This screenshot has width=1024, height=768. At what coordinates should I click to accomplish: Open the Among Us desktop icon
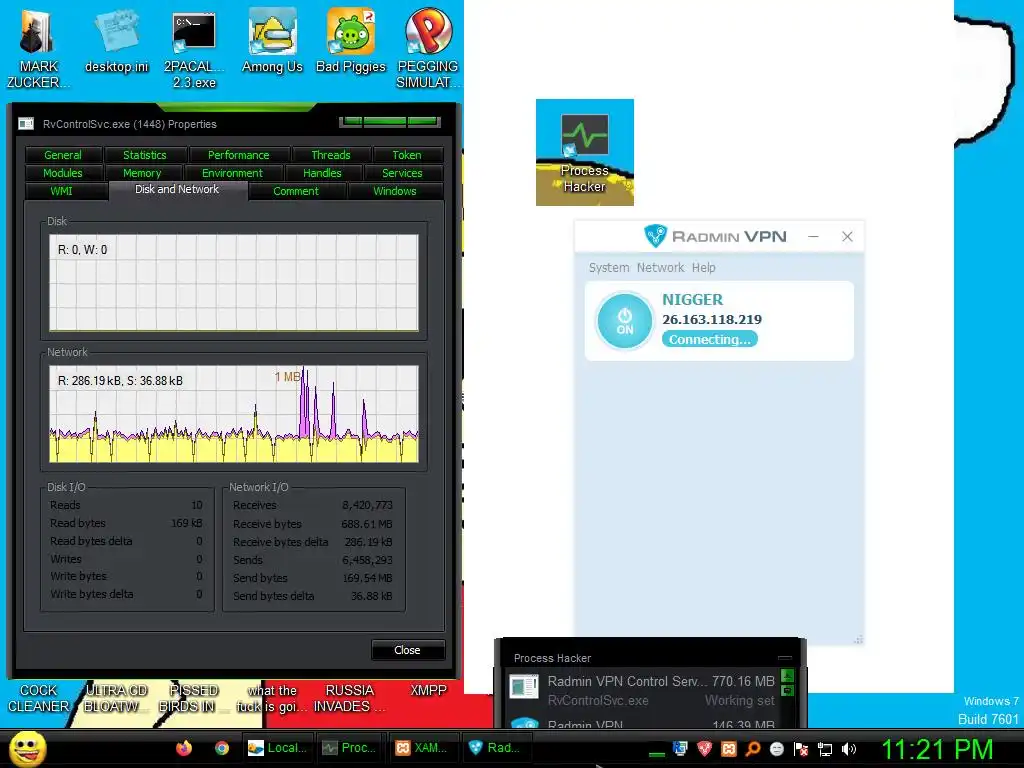tap(272, 42)
